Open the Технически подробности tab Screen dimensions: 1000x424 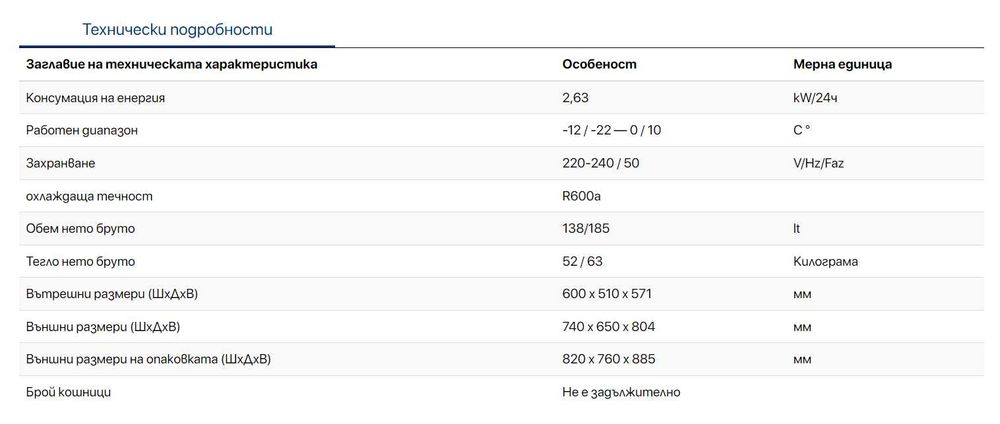[177, 29]
